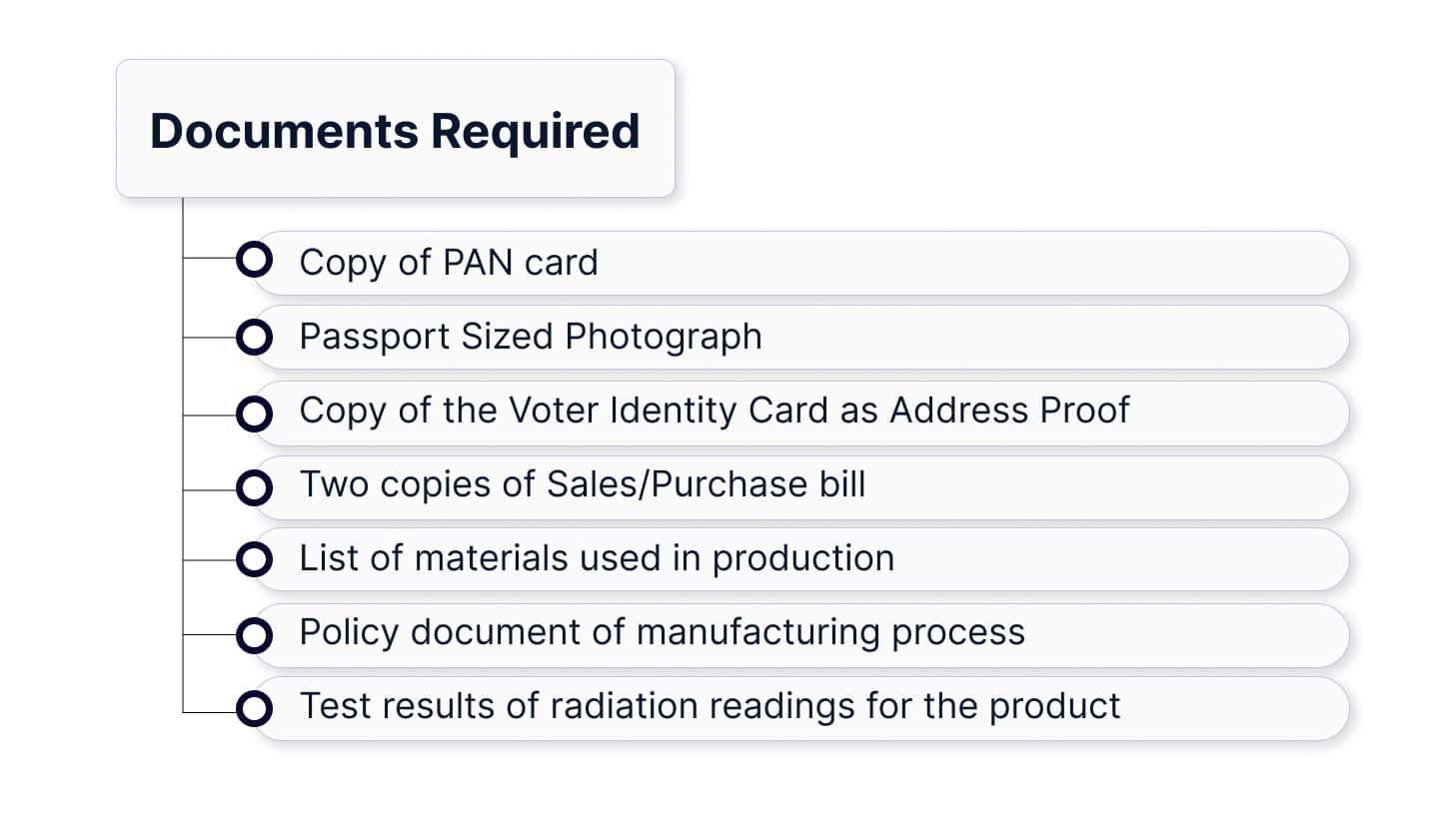
Task: Click the Documents Required heading
Action: [x=395, y=131]
